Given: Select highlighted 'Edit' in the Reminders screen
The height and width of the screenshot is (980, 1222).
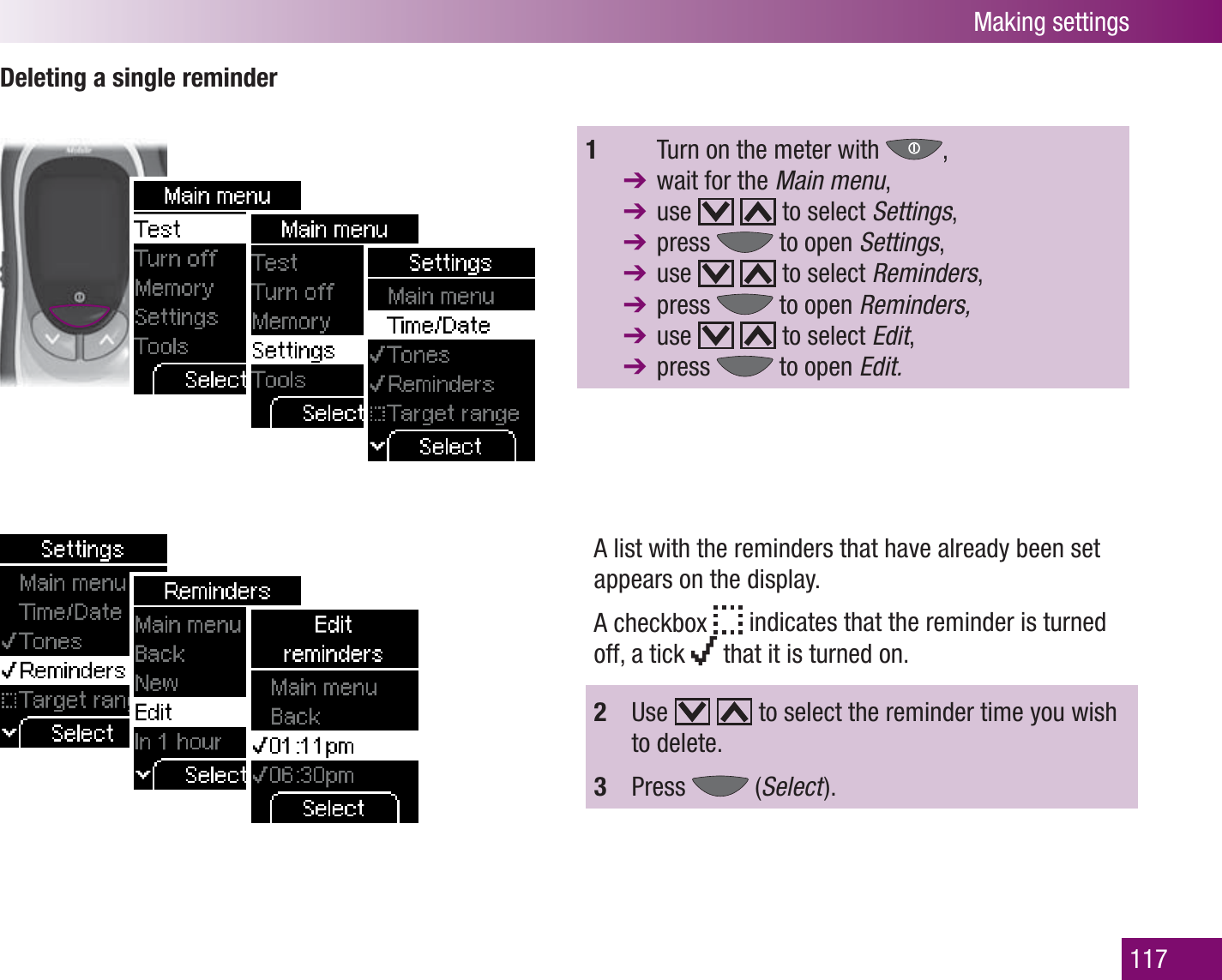Looking at the screenshot, I should click(x=190, y=712).
